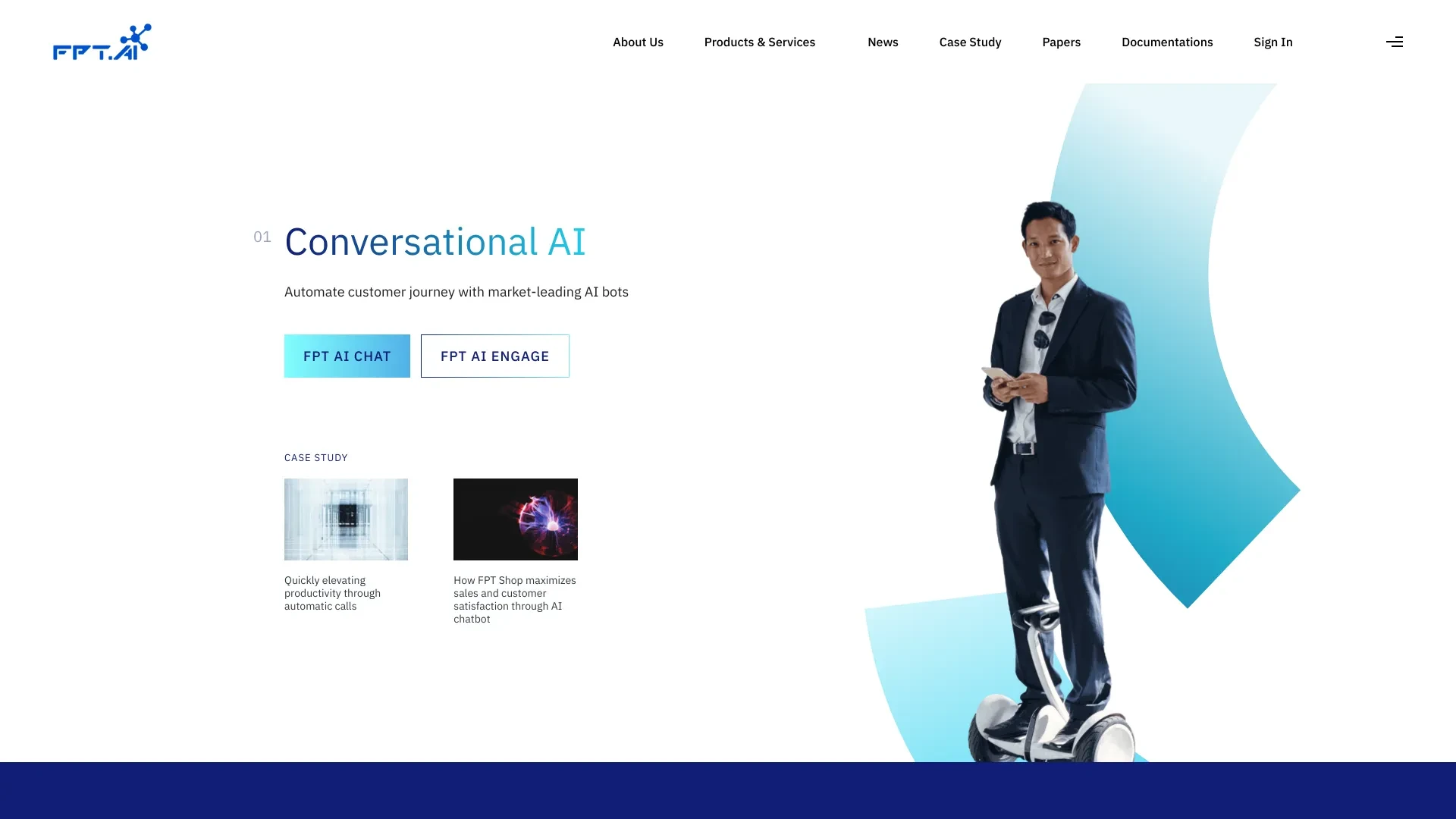Click the Products & Services dropdown menu

click(759, 41)
